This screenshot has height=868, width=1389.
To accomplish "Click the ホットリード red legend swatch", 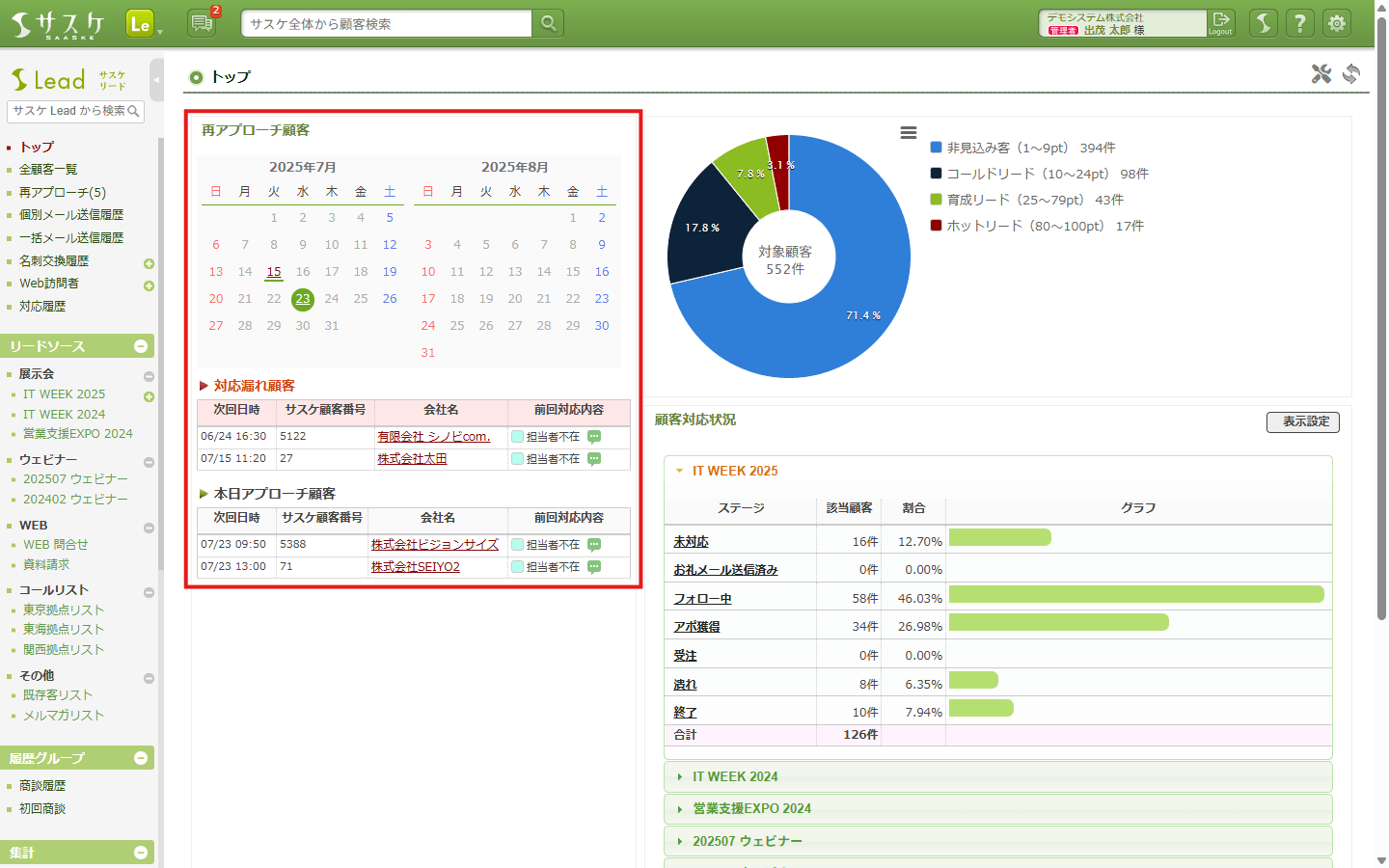I will (x=936, y=226).
